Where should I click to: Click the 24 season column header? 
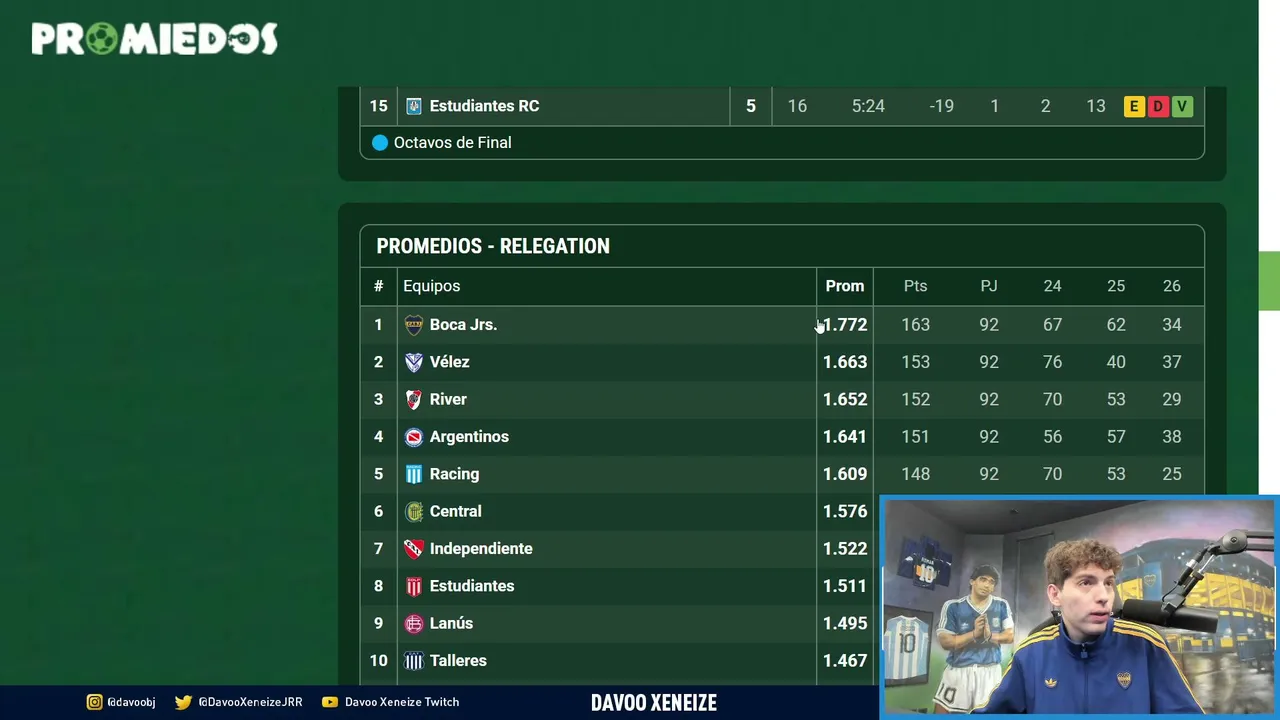(x=1052, y=286)
